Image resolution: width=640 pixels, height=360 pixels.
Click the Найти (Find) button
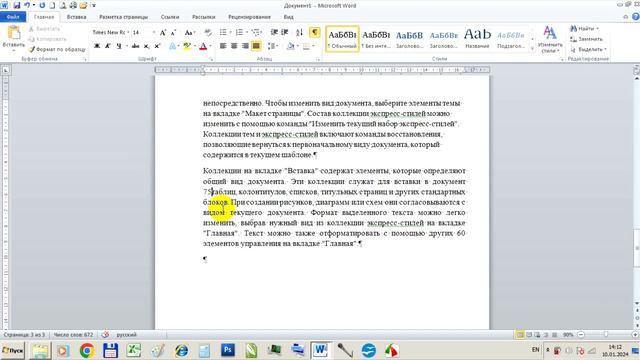(584, 29)
